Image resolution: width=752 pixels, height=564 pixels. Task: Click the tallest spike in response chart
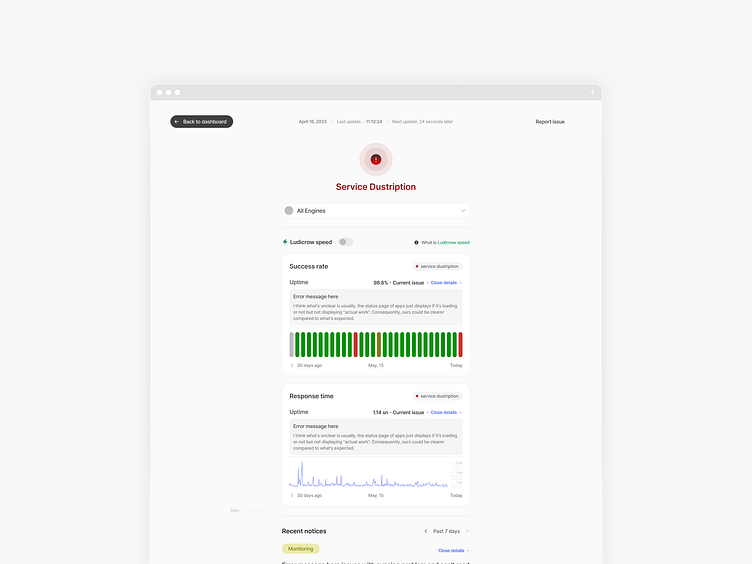302,474
